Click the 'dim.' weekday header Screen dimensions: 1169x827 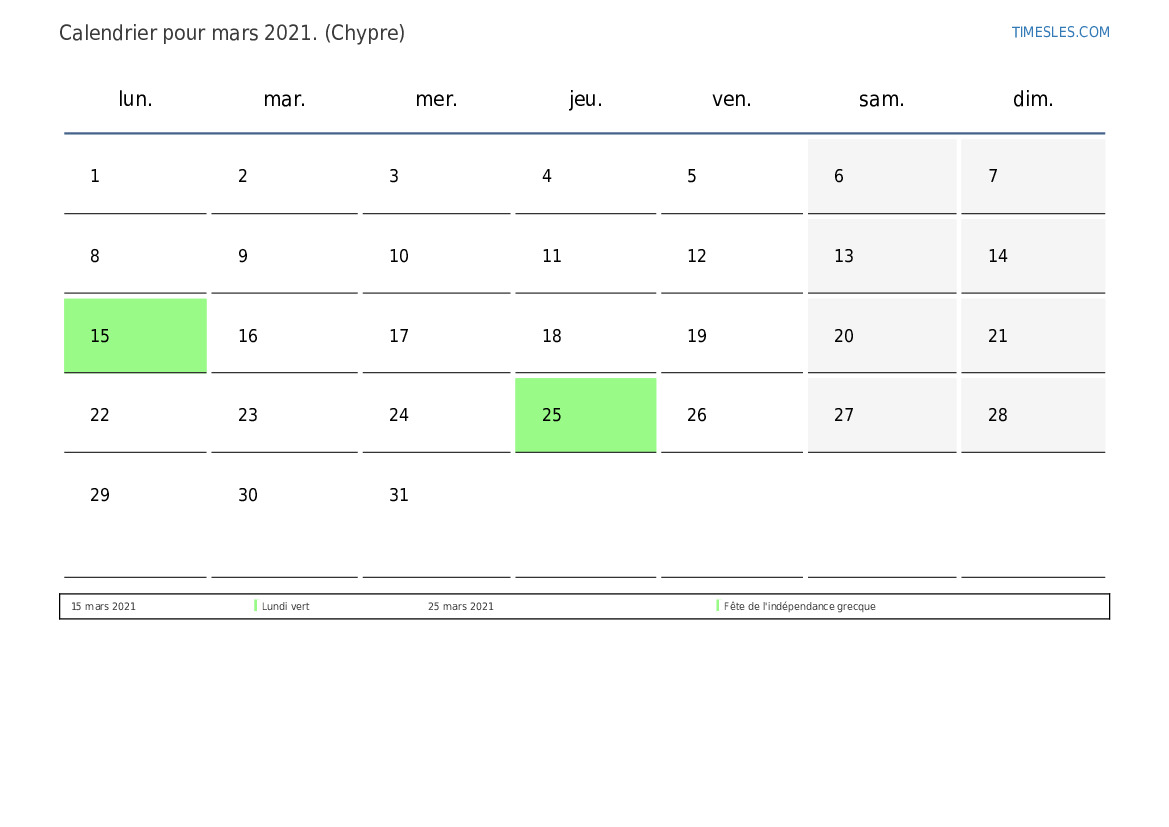click(1033, 99)
